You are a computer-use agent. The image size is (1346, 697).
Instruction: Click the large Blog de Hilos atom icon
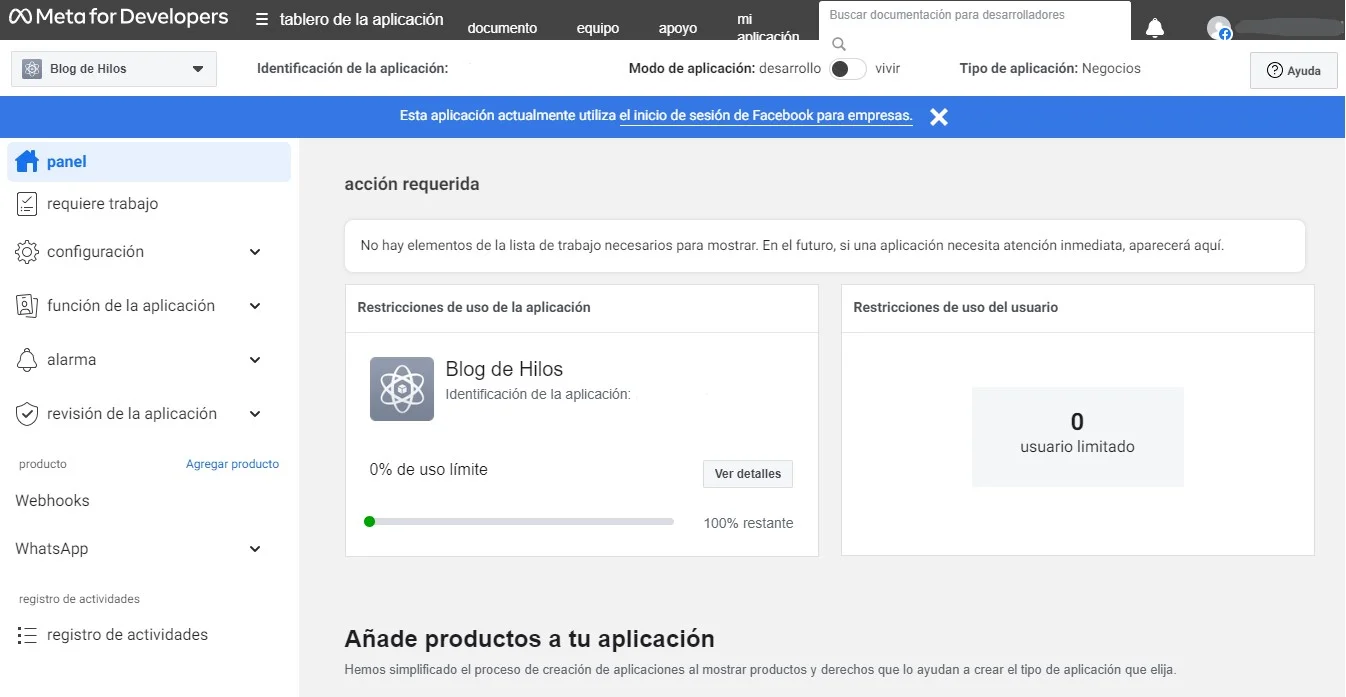click(x=402, y=389)
